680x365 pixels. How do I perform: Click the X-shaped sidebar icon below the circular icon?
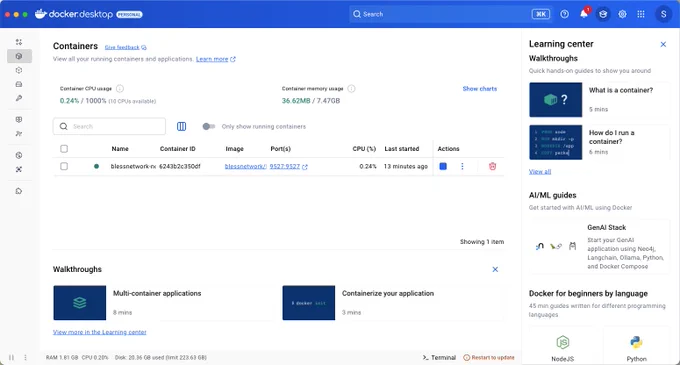pos(19,169)
